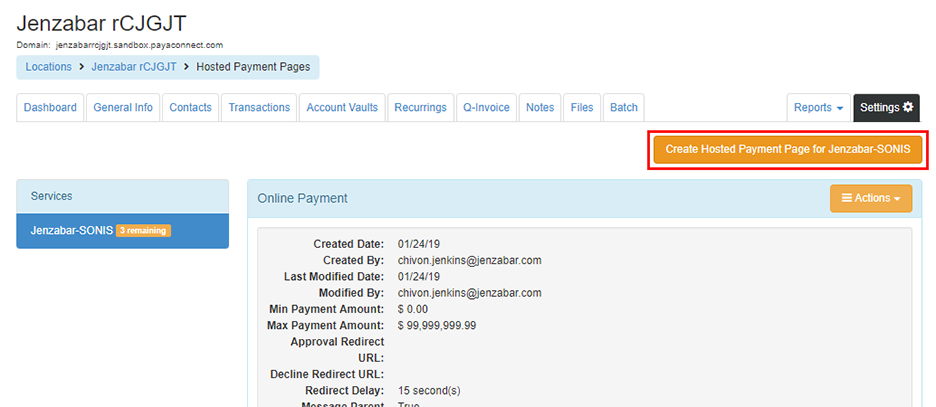
Task: Click the Services panel header
Action: click(122, 196)
